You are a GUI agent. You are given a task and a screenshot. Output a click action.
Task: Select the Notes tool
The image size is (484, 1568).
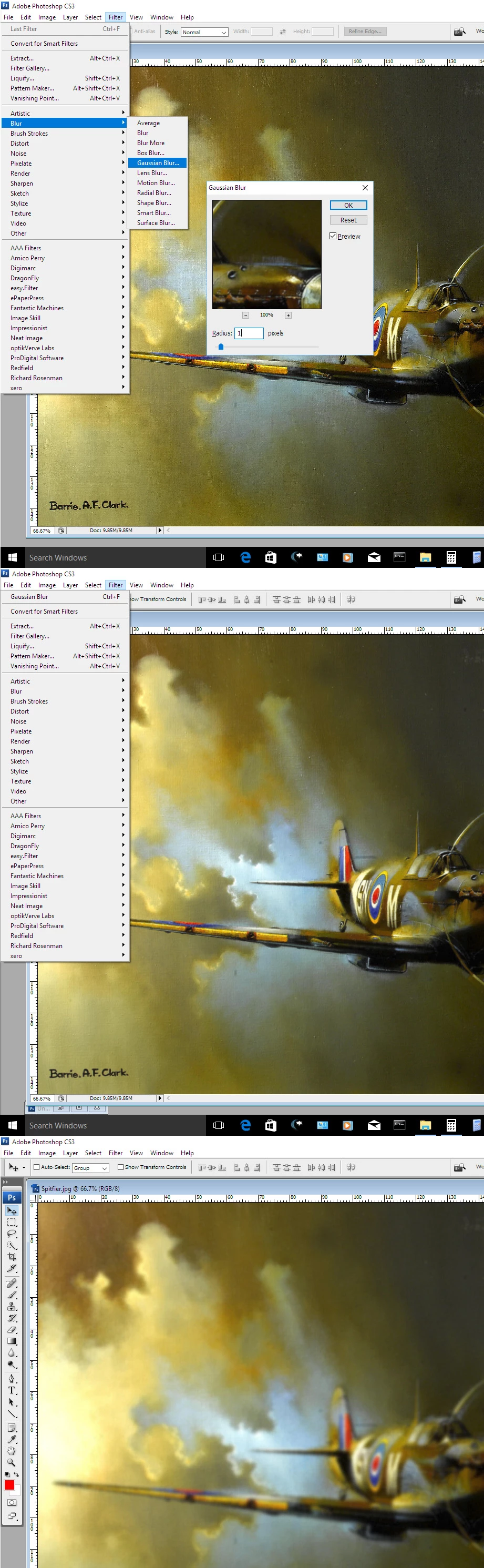(12, 1428)
